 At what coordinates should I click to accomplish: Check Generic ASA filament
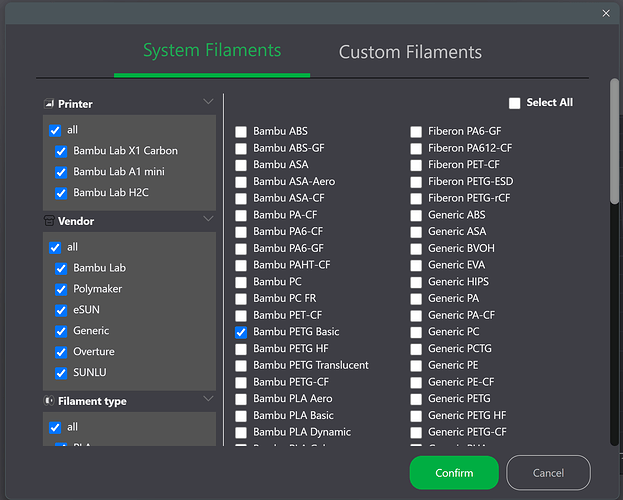click(x=416, y=232)
